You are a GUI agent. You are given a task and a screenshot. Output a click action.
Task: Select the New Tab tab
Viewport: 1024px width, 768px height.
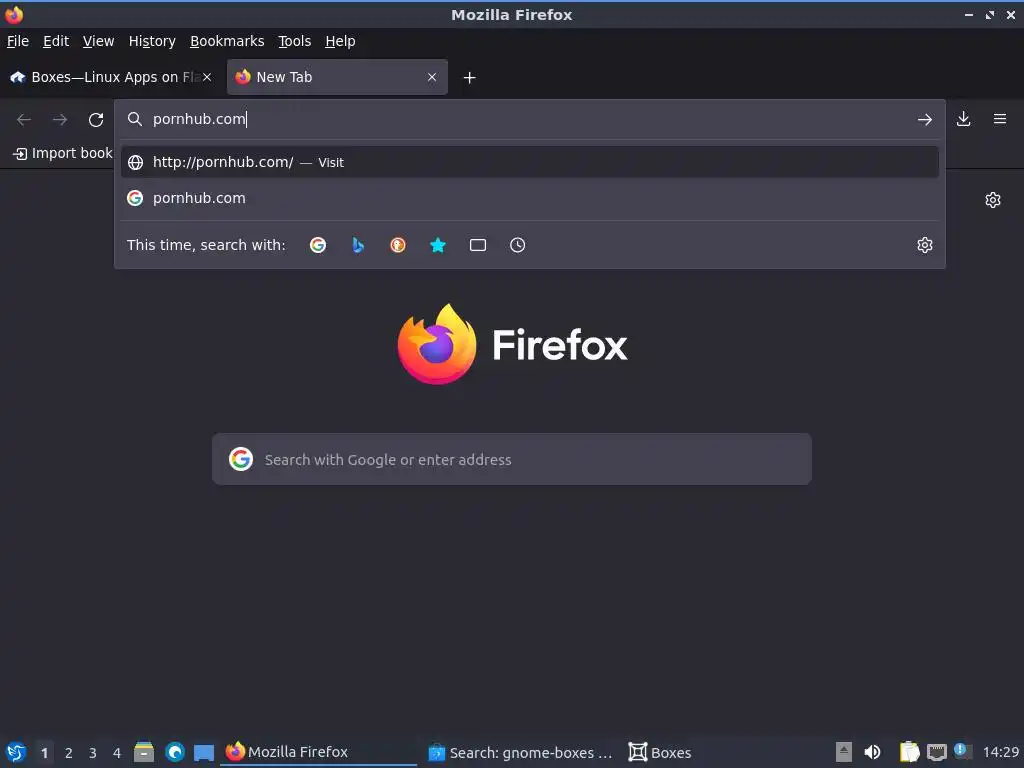tap(337, 77)
